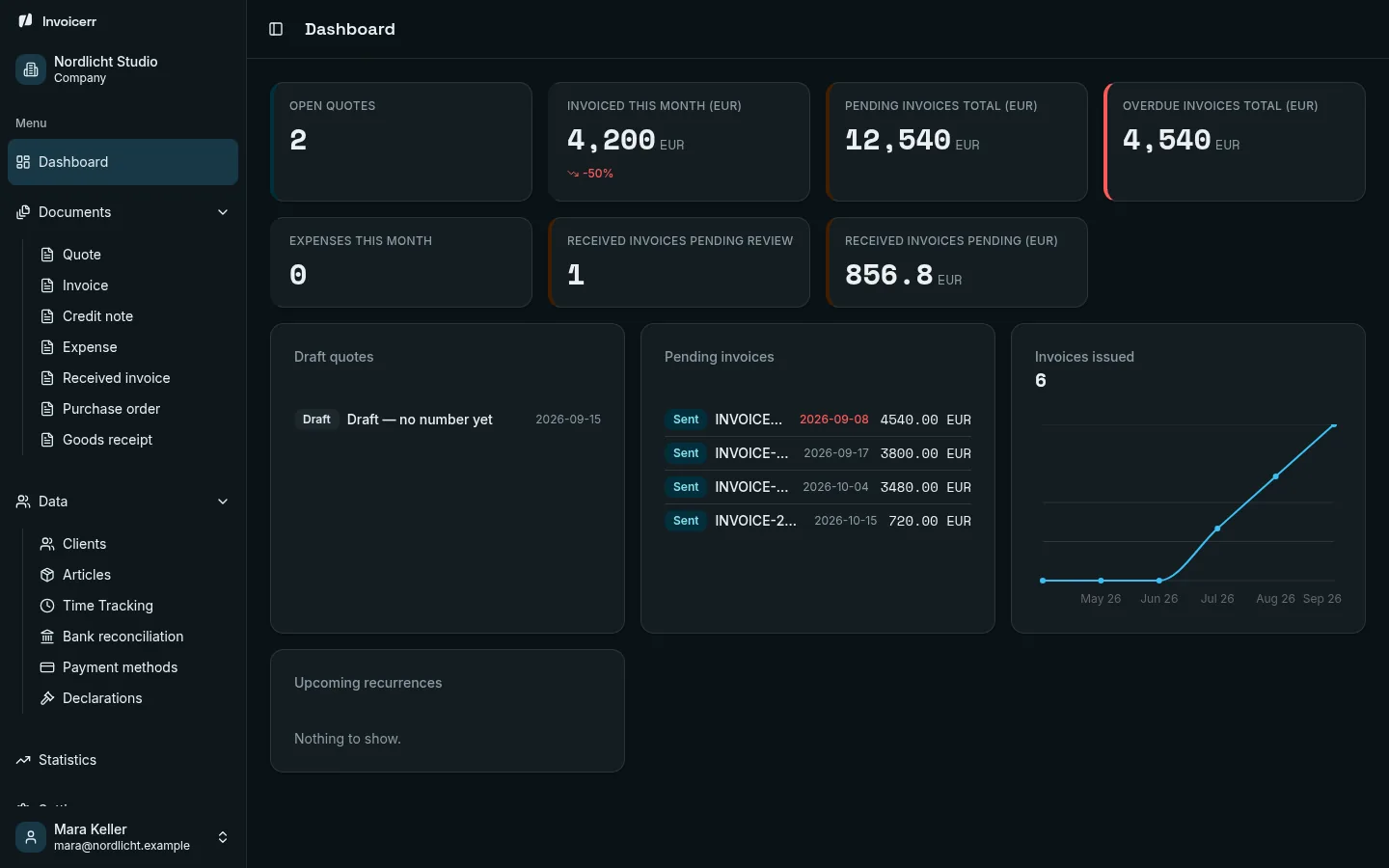Viewport: 1389px width, 868px height.
Task: Click the Data section users icon
Action: point(23,502)
